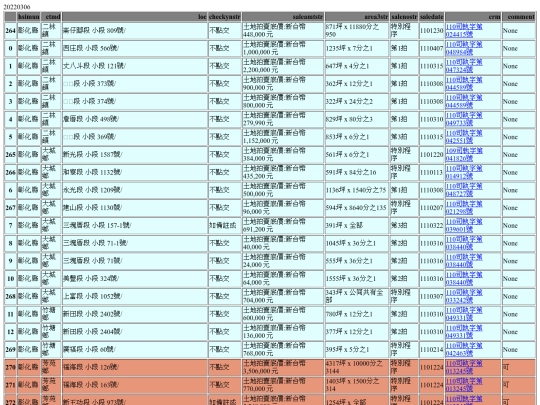
Task: Select the date text '20220306' above the table
Action: [17, 7]
